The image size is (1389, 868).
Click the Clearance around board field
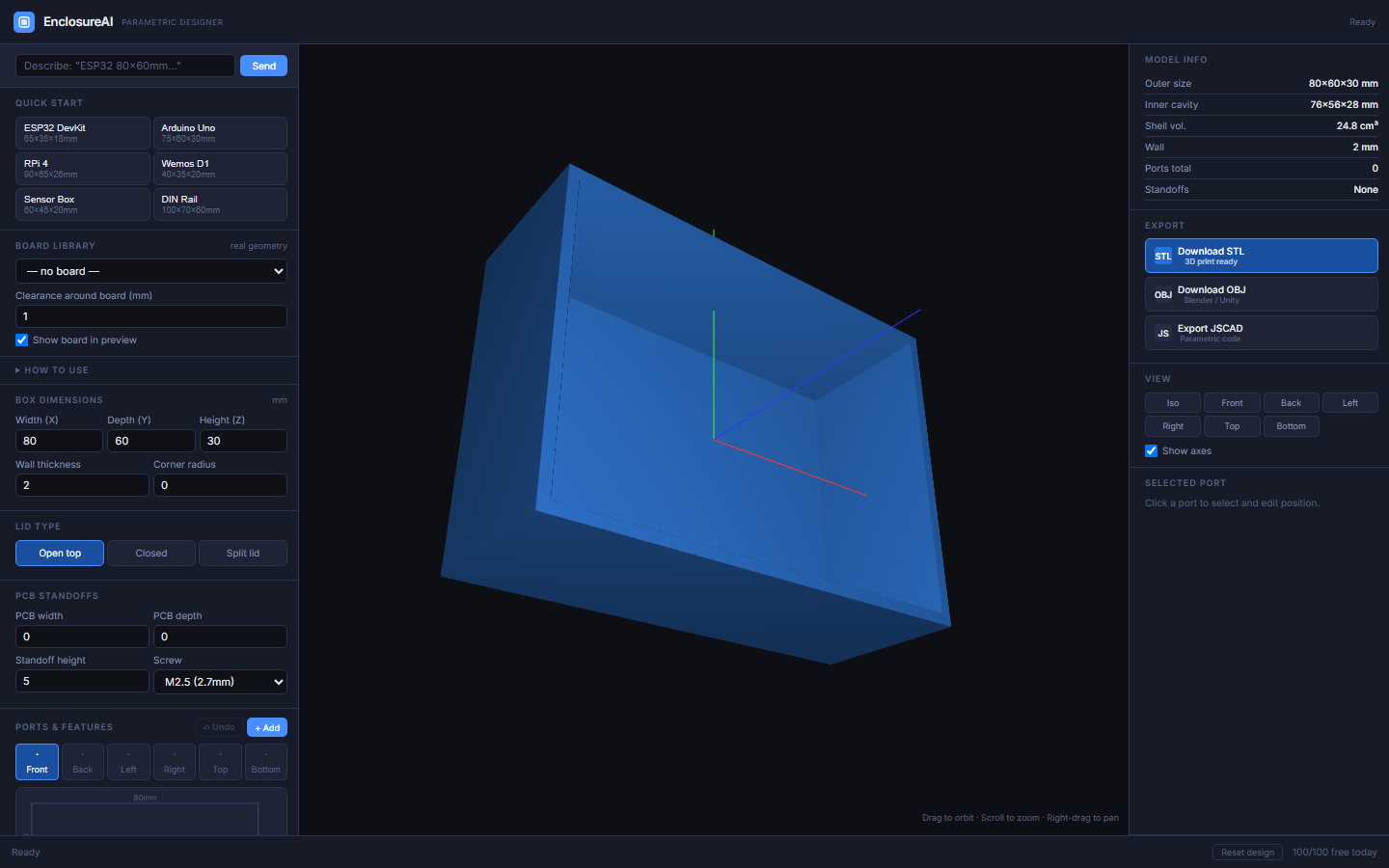coord(151,316)
